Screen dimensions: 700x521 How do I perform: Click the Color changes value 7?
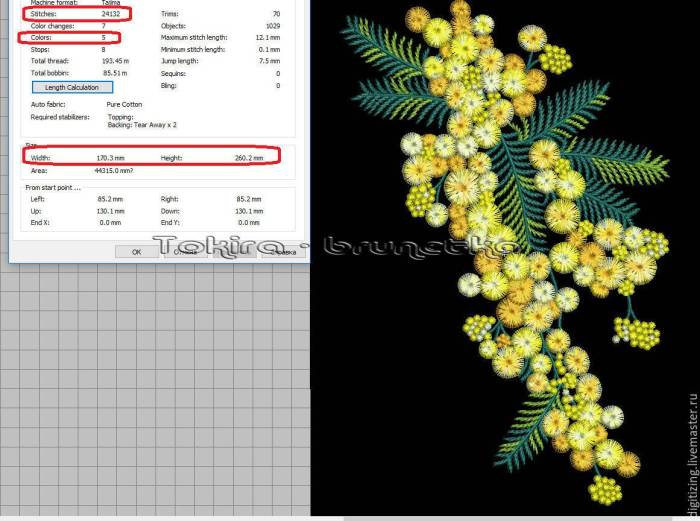point(105,26)
